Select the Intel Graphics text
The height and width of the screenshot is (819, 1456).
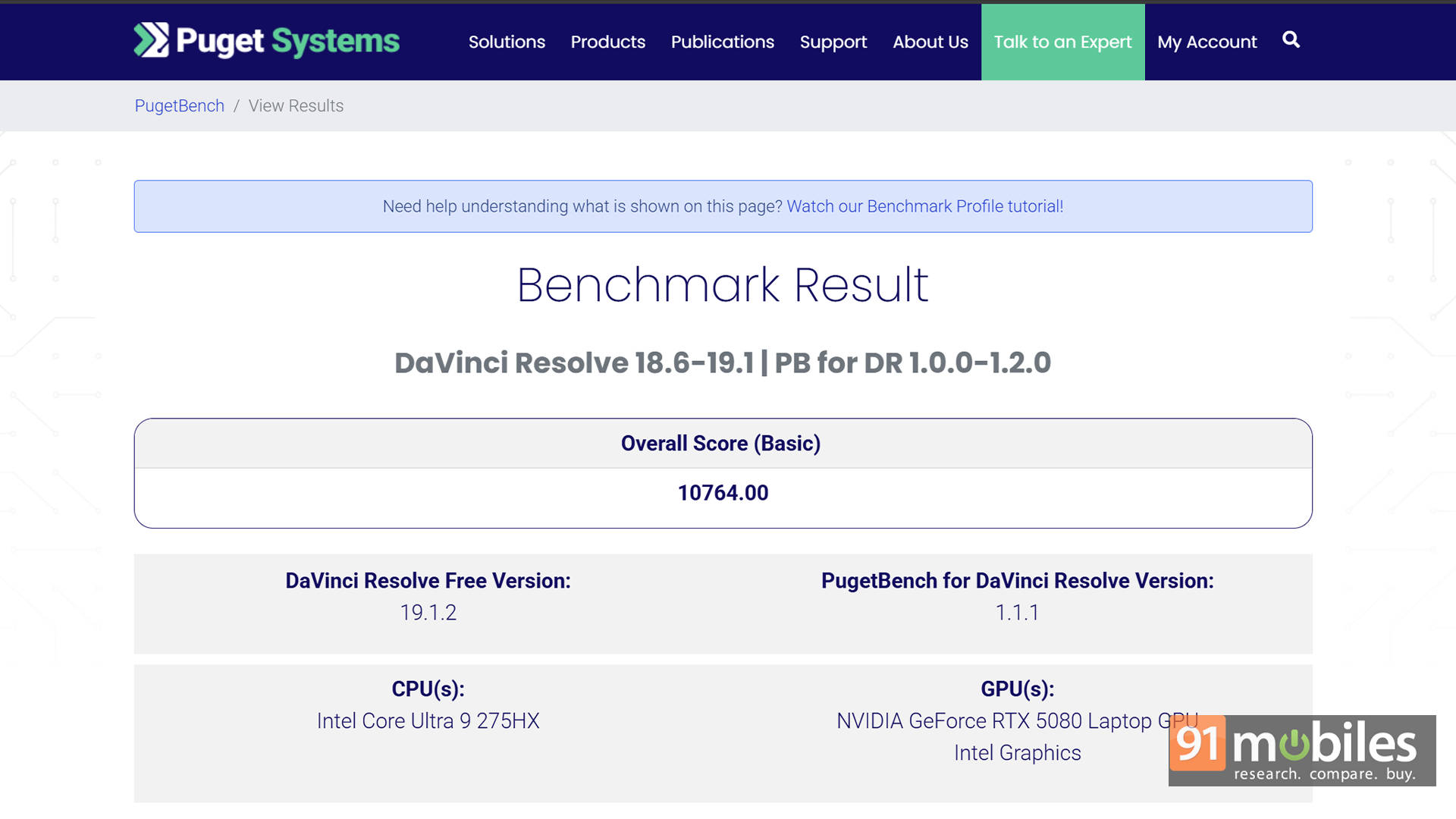click(x=1017, y=753)
